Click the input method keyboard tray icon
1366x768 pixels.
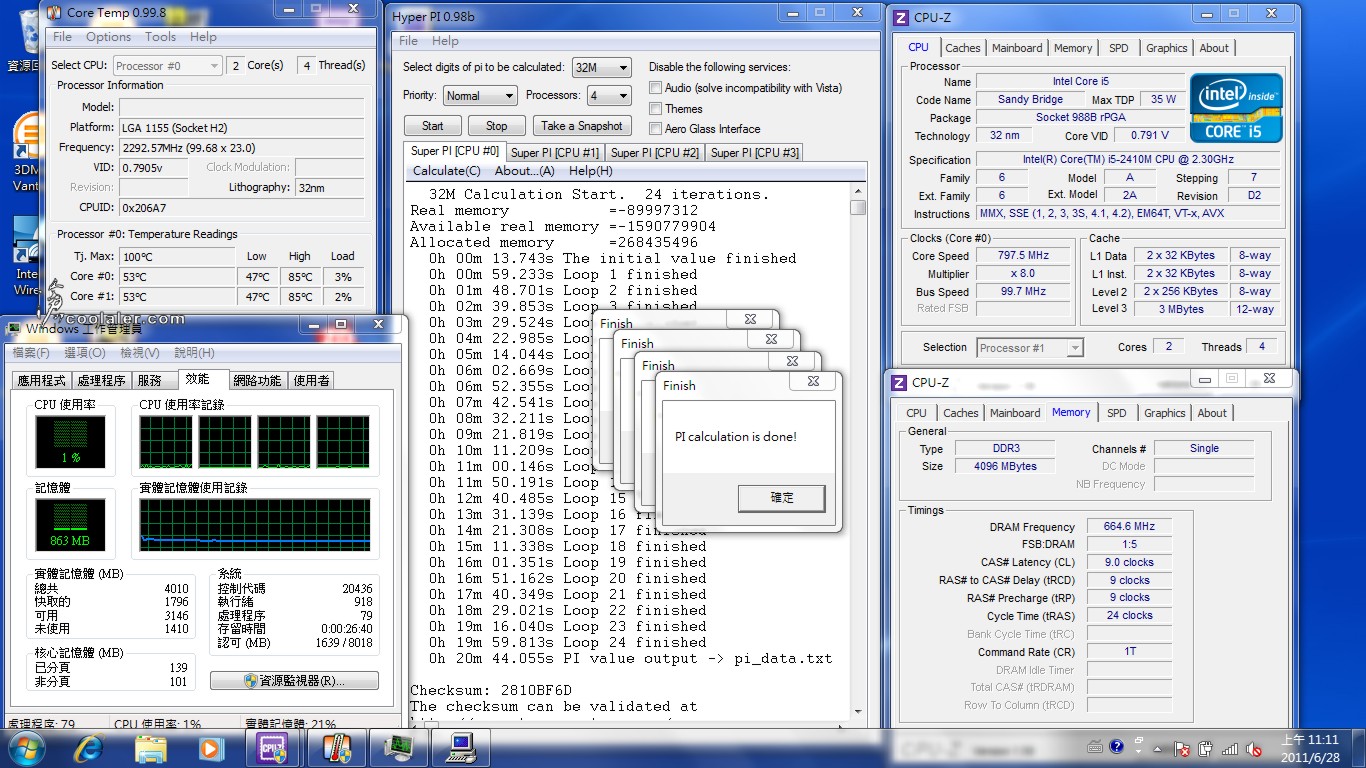pyautogui.click(x=1096, y=748)
